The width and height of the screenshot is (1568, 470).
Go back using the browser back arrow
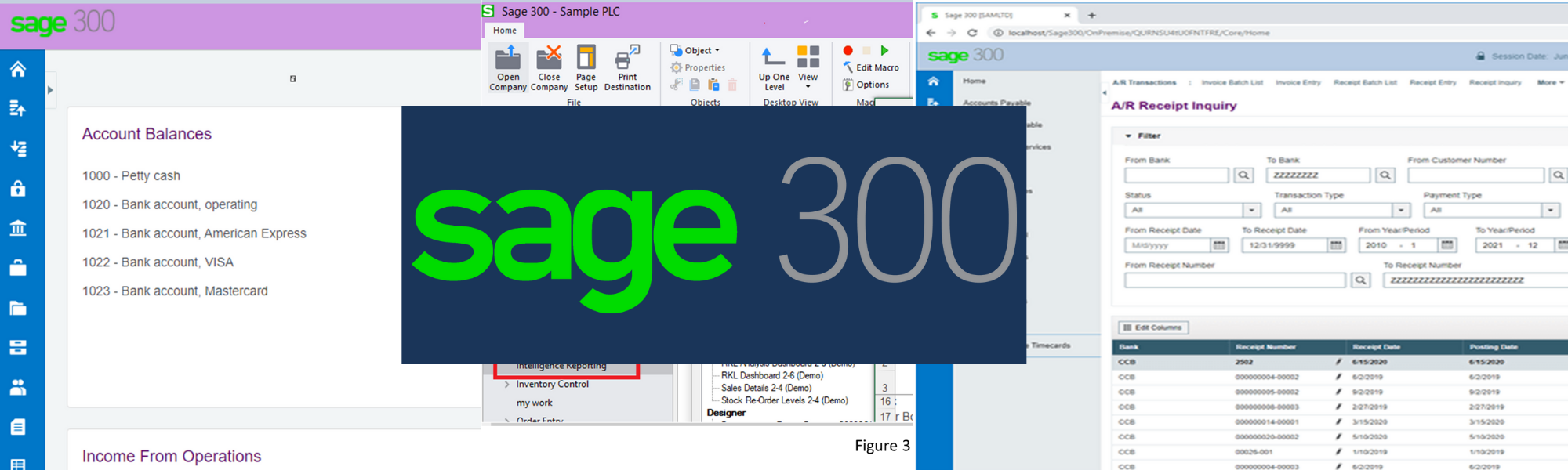[931, 33]
